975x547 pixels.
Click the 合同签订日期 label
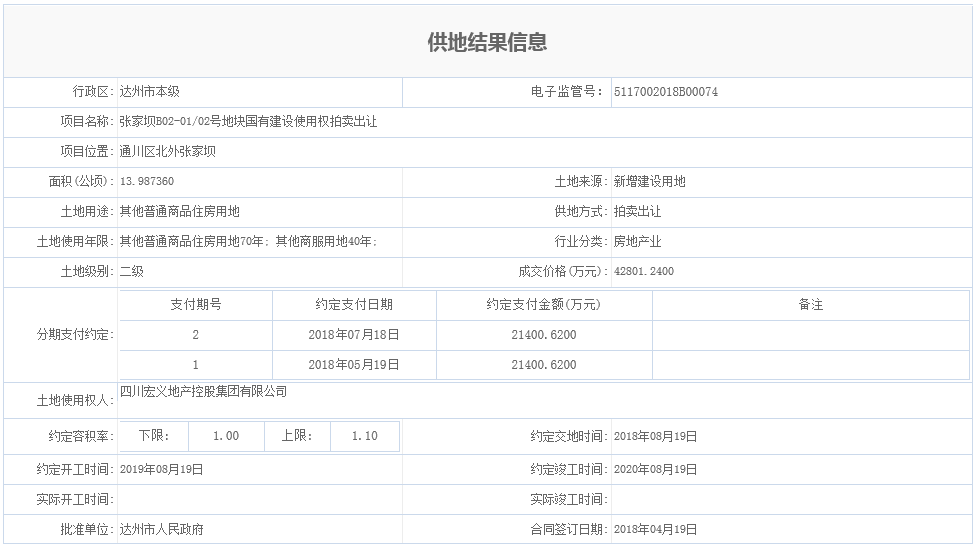tap(570, 530)
